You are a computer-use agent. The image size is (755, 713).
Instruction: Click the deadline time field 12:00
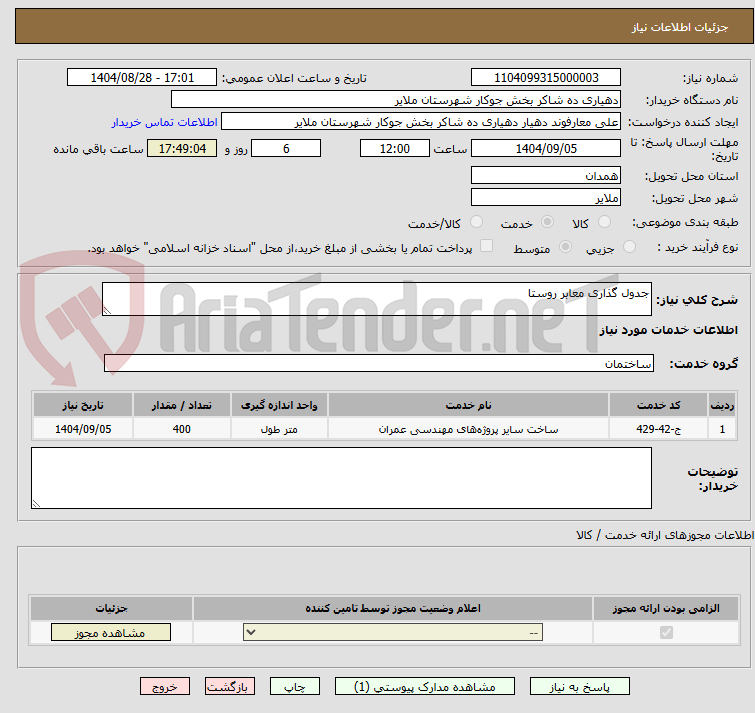click(394, 148)
